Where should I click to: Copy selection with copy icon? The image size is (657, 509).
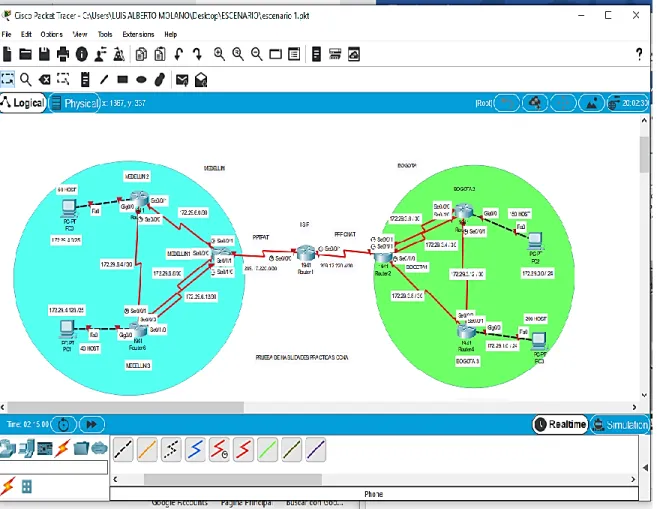pyautogui.click(x=141, y=54)
